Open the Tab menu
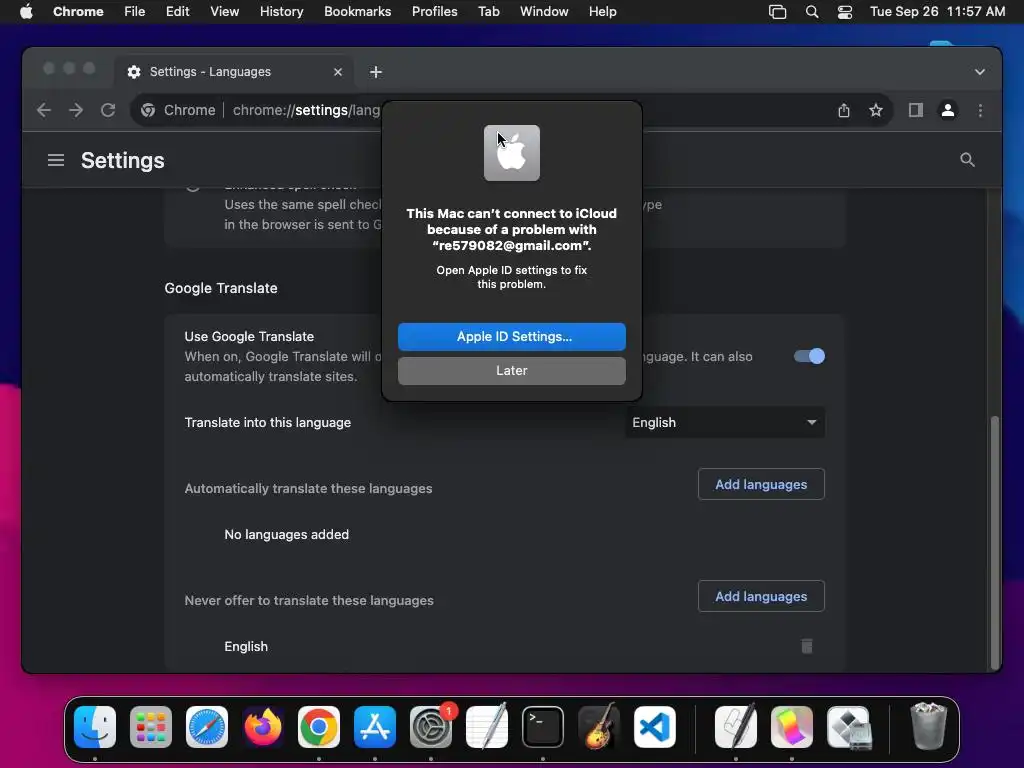 point(488,12)
